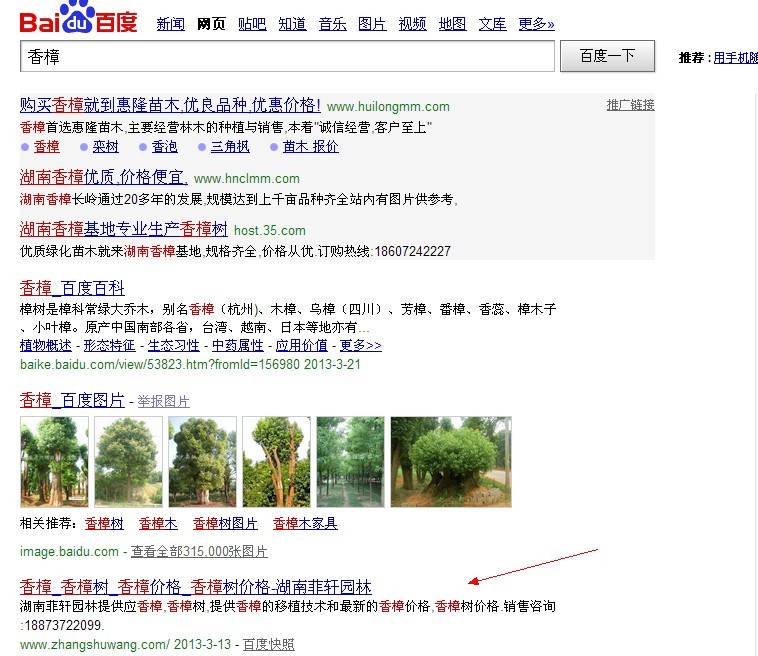Open second thumbnail of single round tree
This screenshot has width=758, height=656.
coord(129,462)
